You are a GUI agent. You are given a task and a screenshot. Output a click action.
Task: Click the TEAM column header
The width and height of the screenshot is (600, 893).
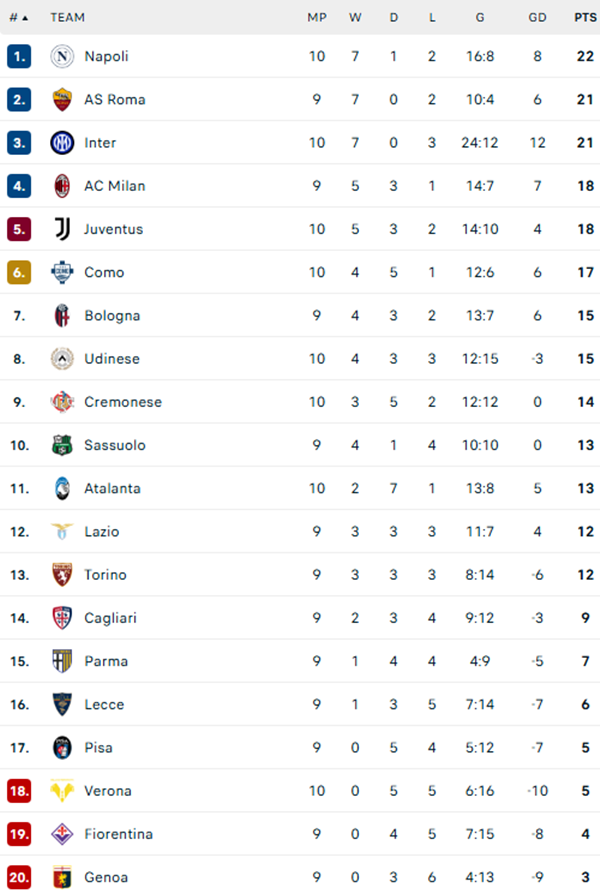69,16
